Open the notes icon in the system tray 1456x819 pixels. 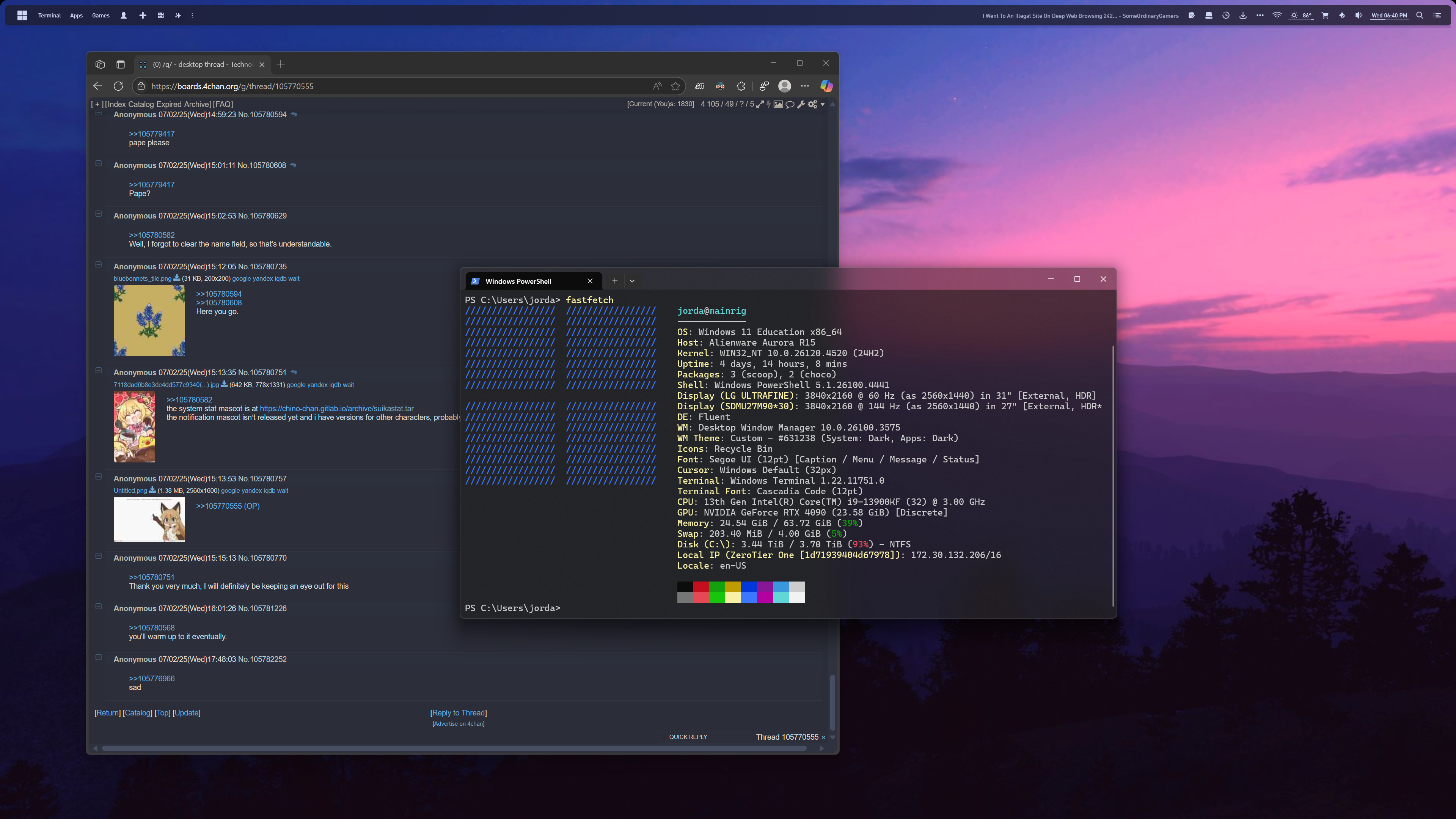1192,15
